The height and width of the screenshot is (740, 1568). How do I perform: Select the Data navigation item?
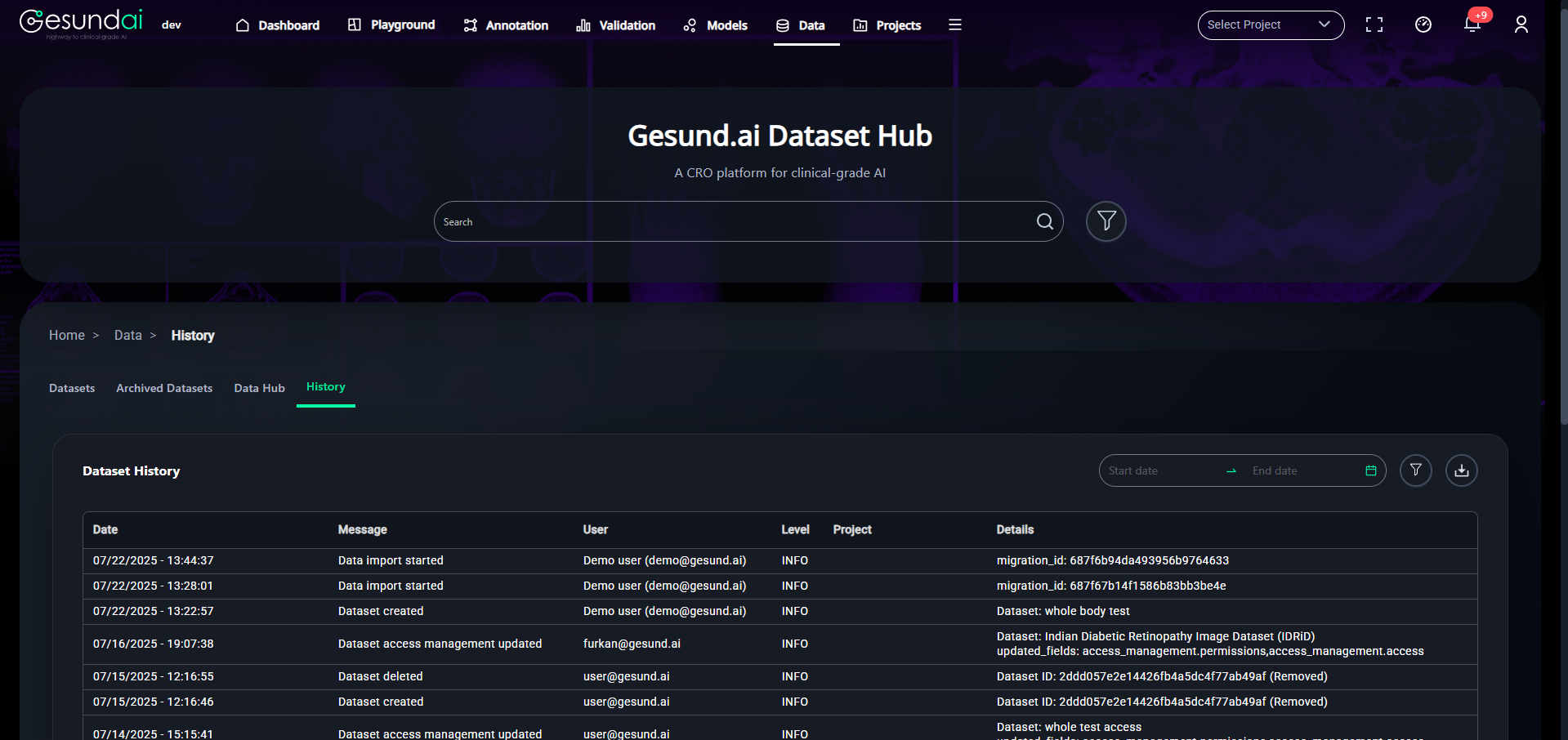click(x=801, y=25)
